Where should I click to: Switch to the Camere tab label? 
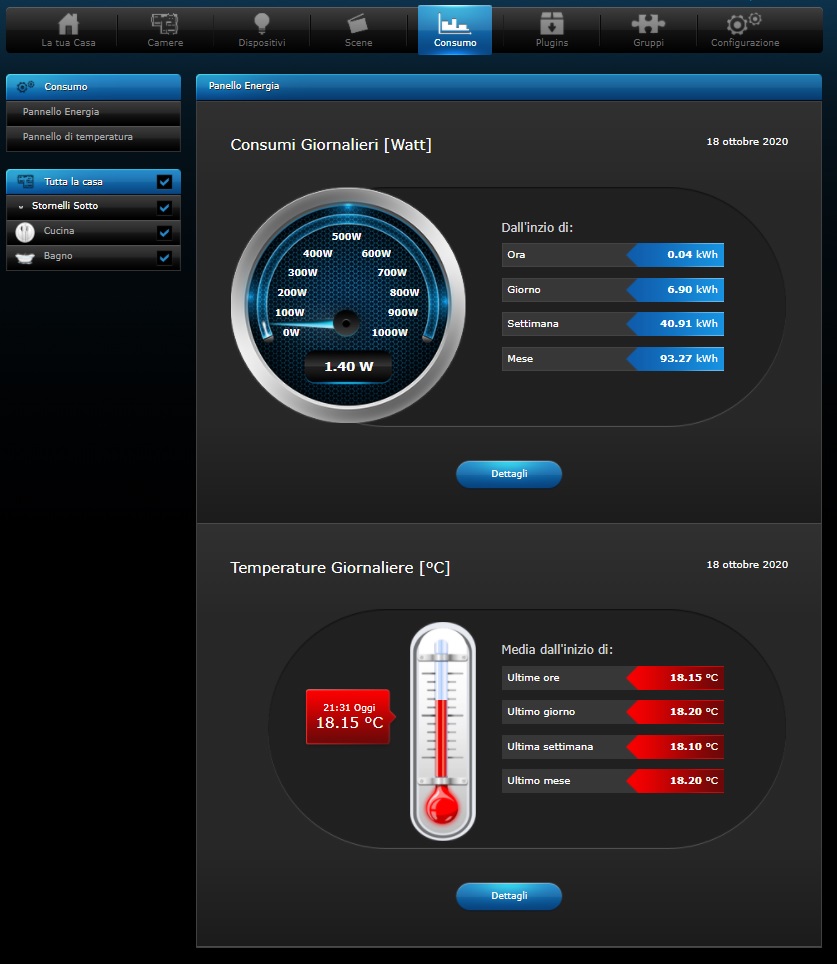click(x=165, y=43)
